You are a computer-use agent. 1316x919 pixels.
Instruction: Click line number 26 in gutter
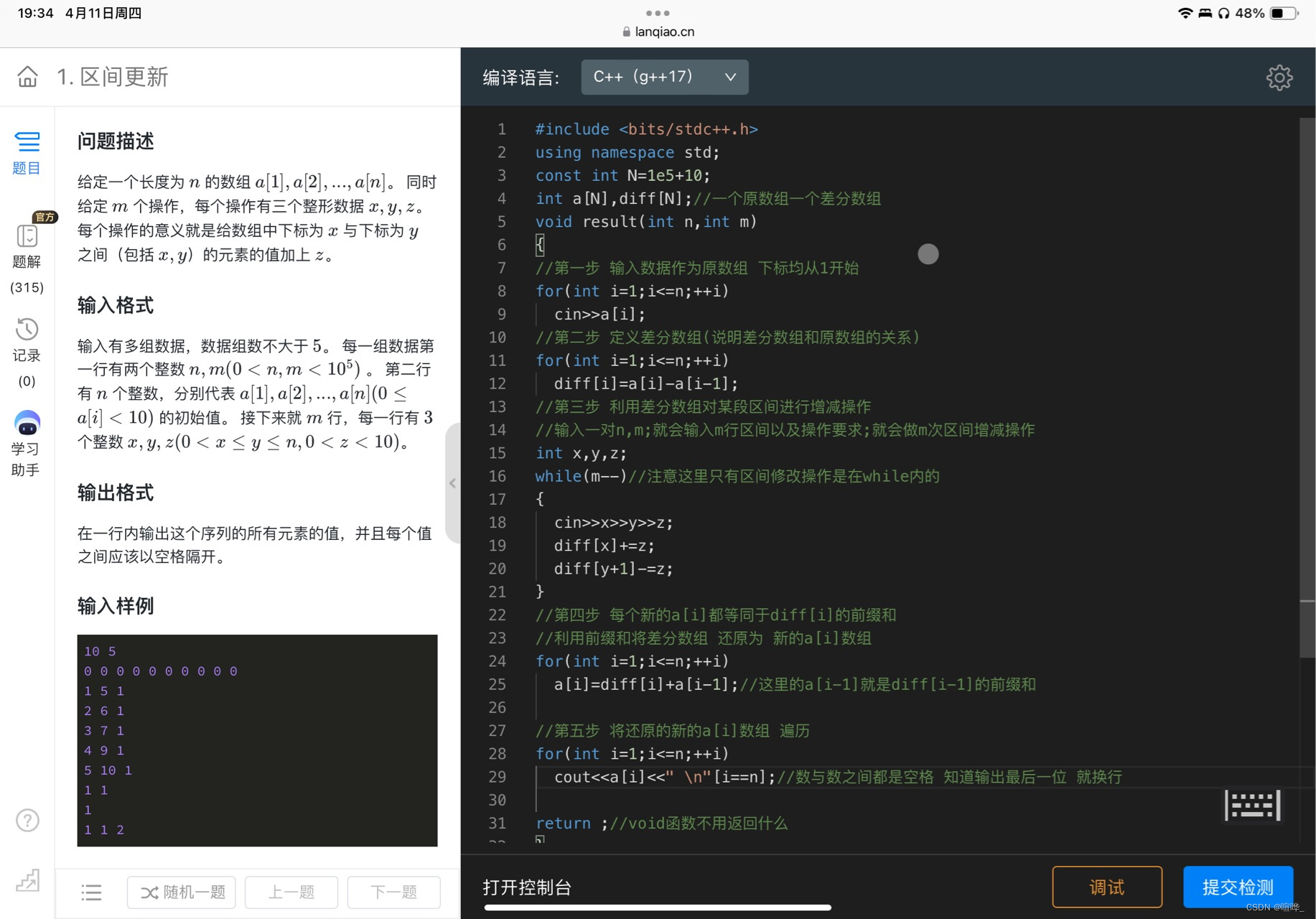[x=497, y=708]
